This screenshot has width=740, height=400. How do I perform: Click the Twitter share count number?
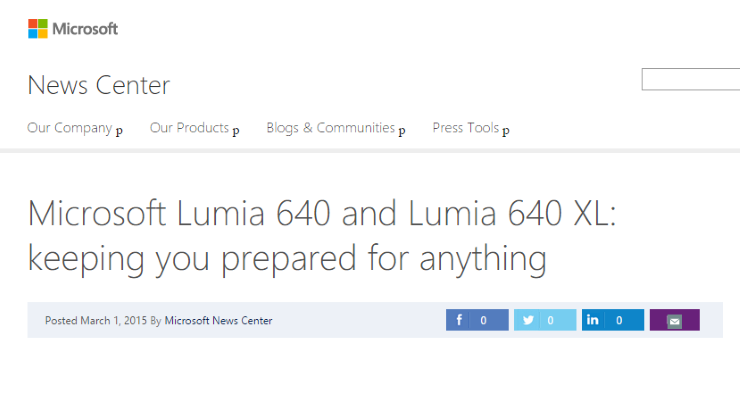point(551,320)
